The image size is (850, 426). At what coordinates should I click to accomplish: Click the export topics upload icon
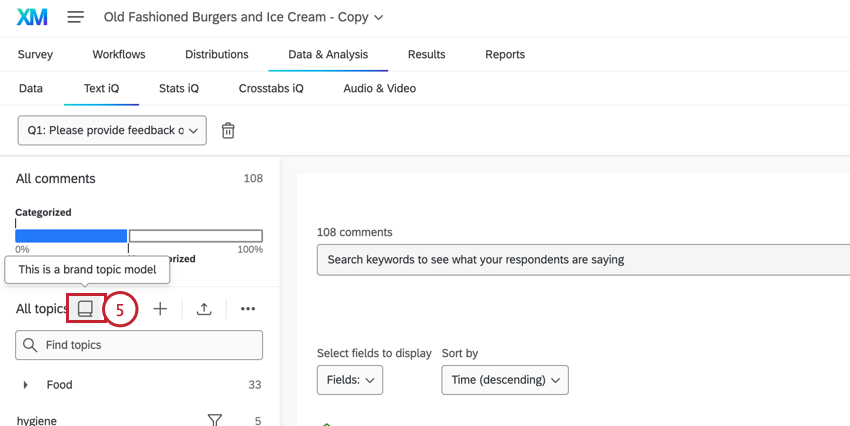[x=204, y=309]
